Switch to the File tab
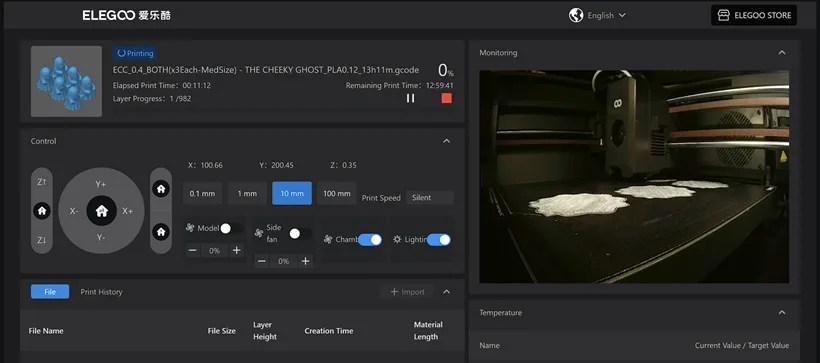 point(50,292)
